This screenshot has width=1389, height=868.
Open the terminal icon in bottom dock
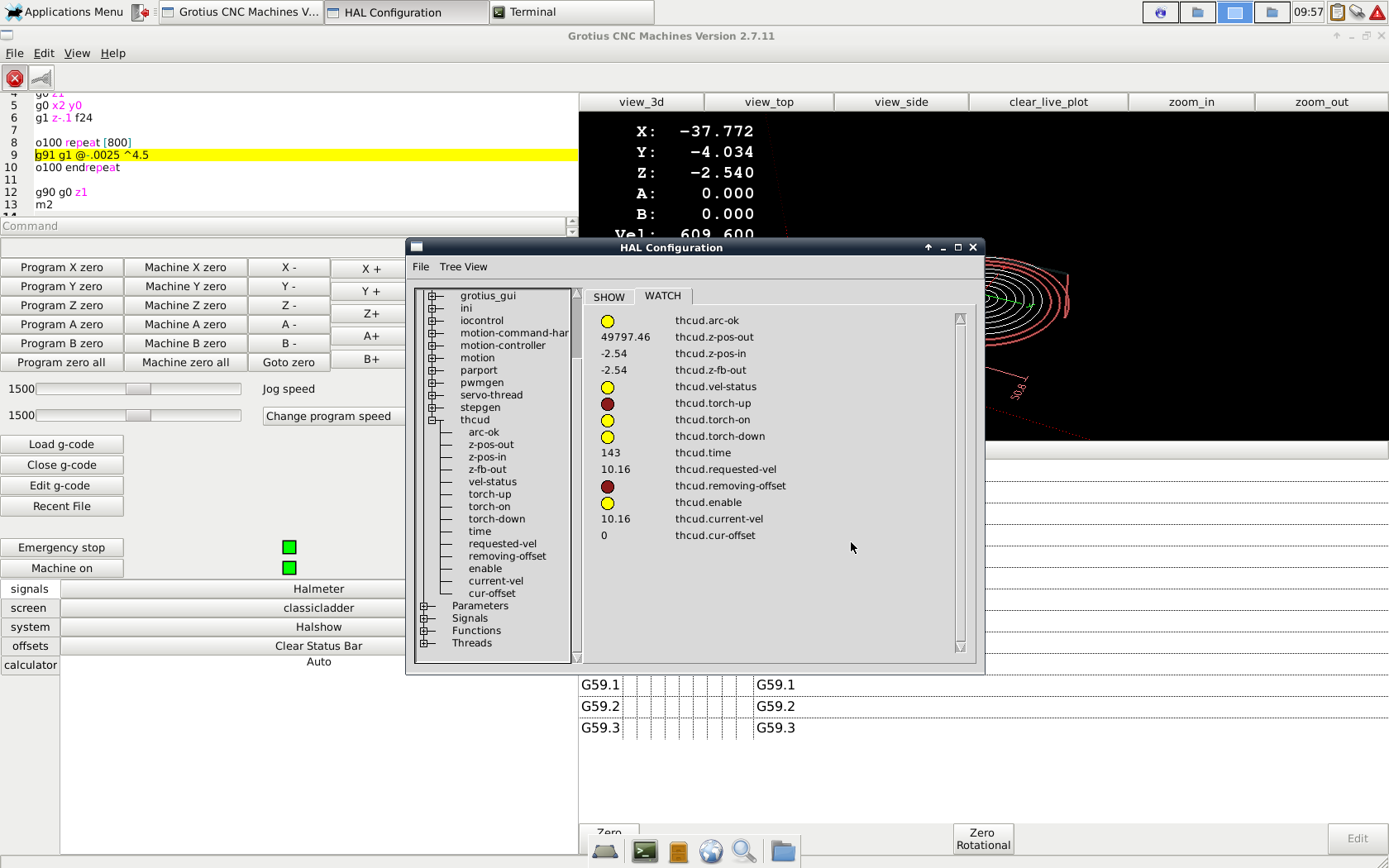click(x=645, y=851)
